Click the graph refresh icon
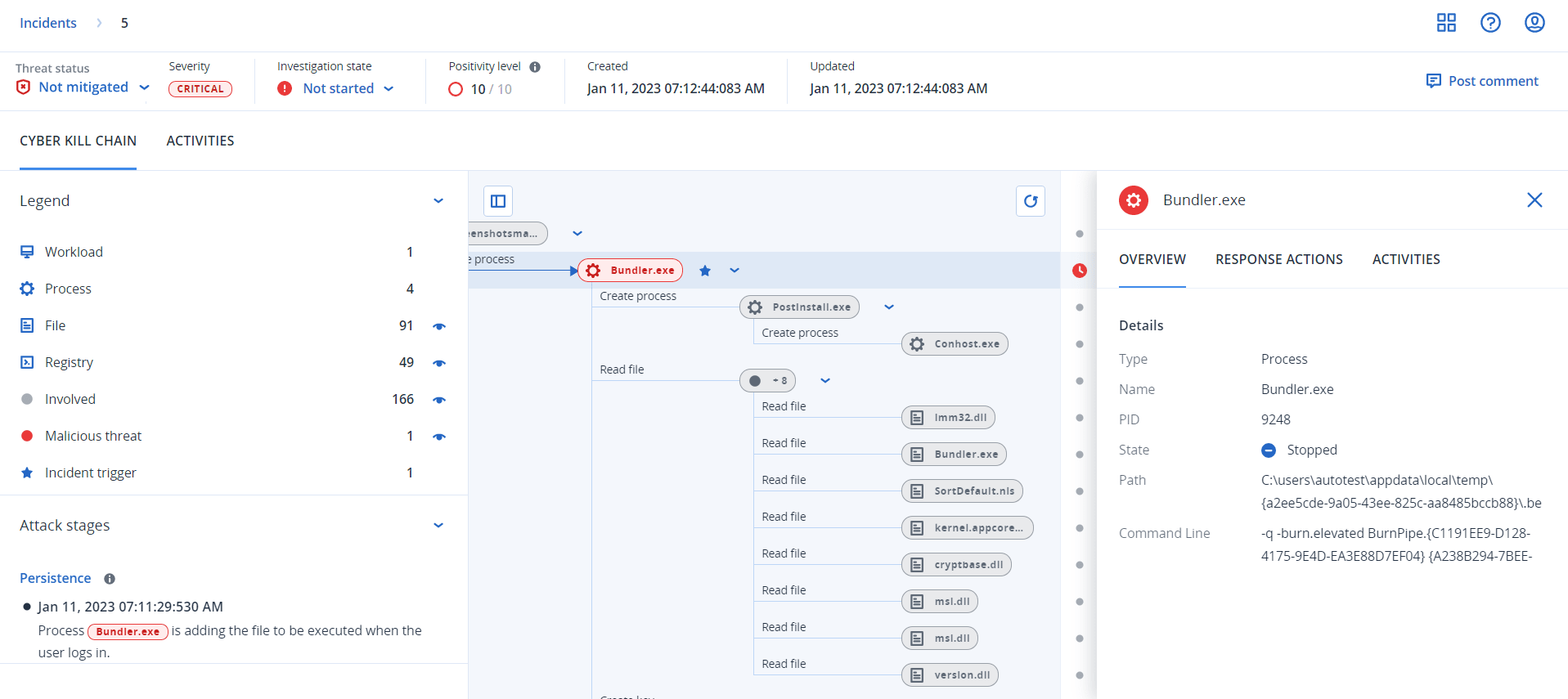 [1031, 201]
